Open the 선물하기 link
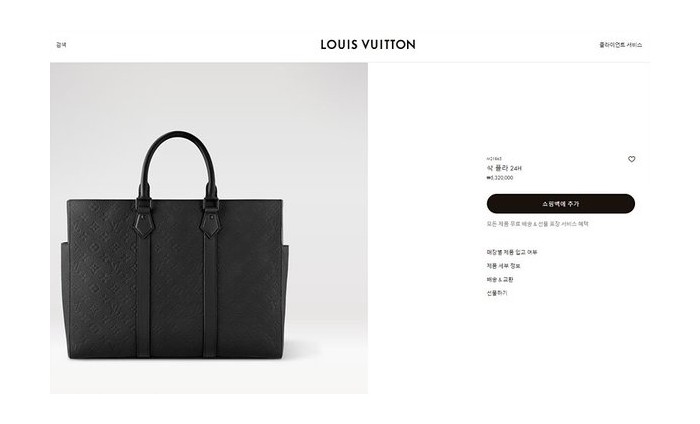Image resolution: width=700 pixels, height=424 pixels. click(497, 293)
